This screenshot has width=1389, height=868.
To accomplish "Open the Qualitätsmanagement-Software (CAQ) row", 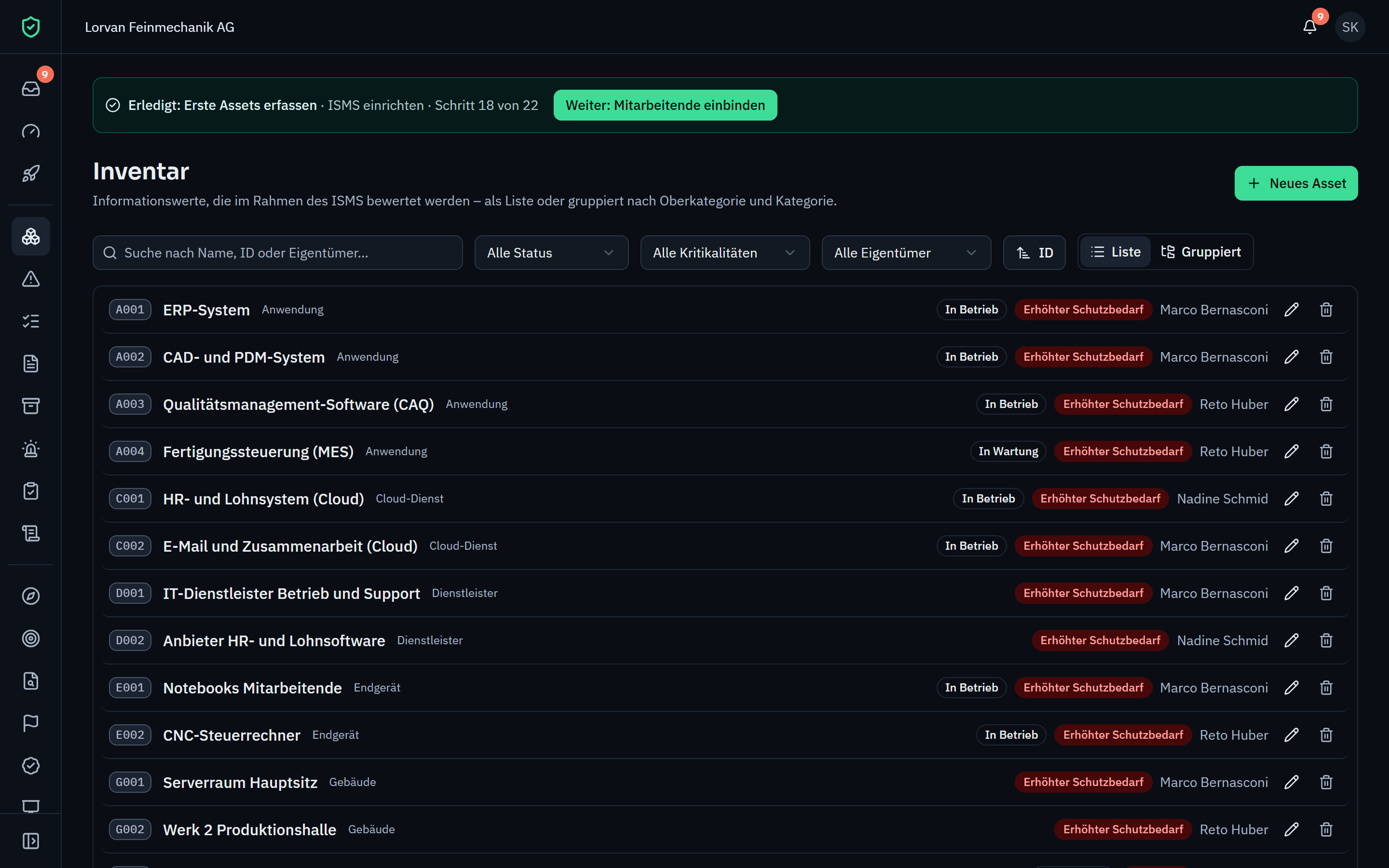I will [x=725, y=404].
